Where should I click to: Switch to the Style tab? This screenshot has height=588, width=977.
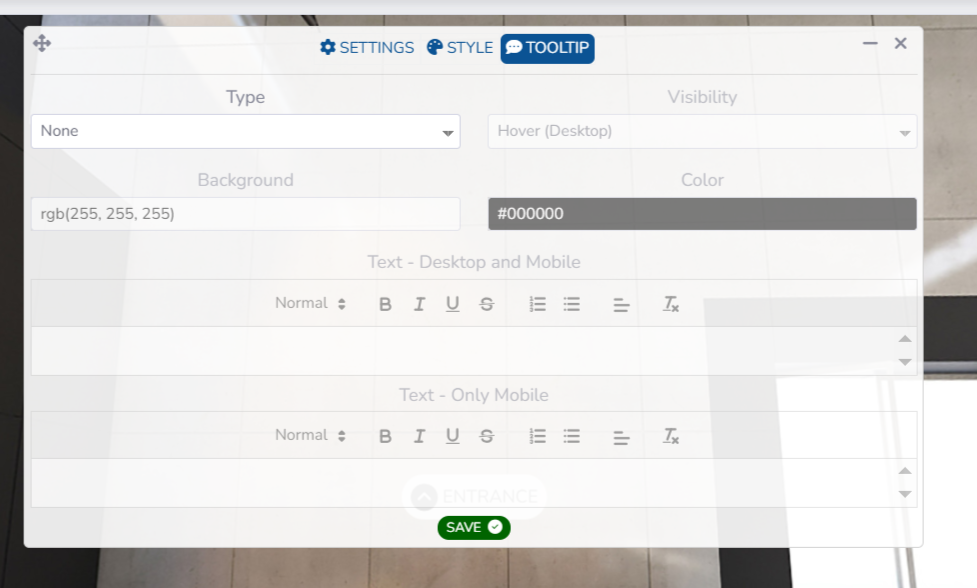coord(460,48)
